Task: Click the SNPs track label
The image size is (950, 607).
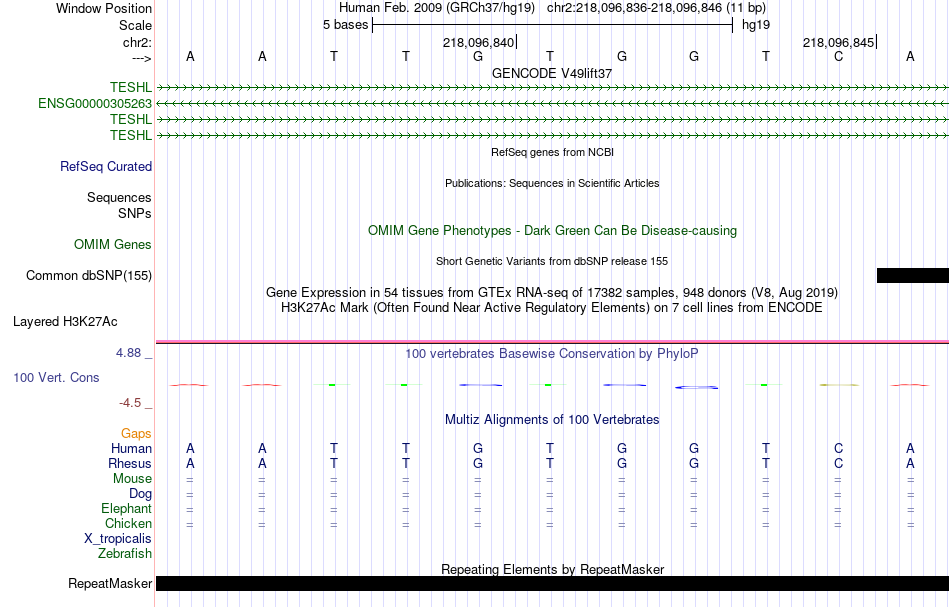Action: (x=135, y=213)
